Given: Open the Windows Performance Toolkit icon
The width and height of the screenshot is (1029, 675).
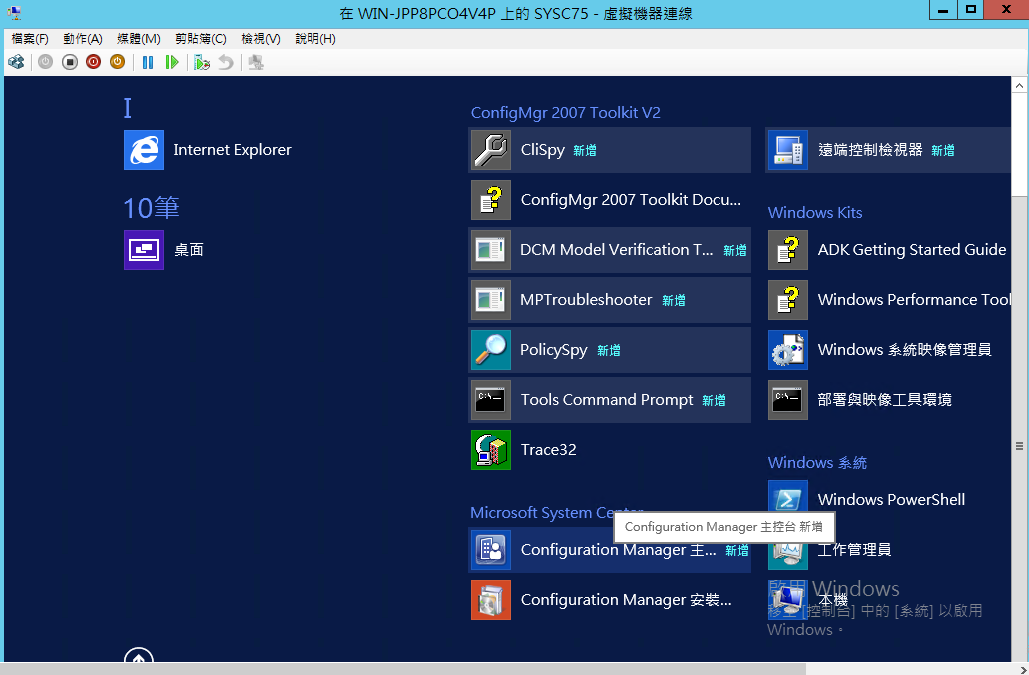Looking at the screenshot, I should (x=788, y=300).
